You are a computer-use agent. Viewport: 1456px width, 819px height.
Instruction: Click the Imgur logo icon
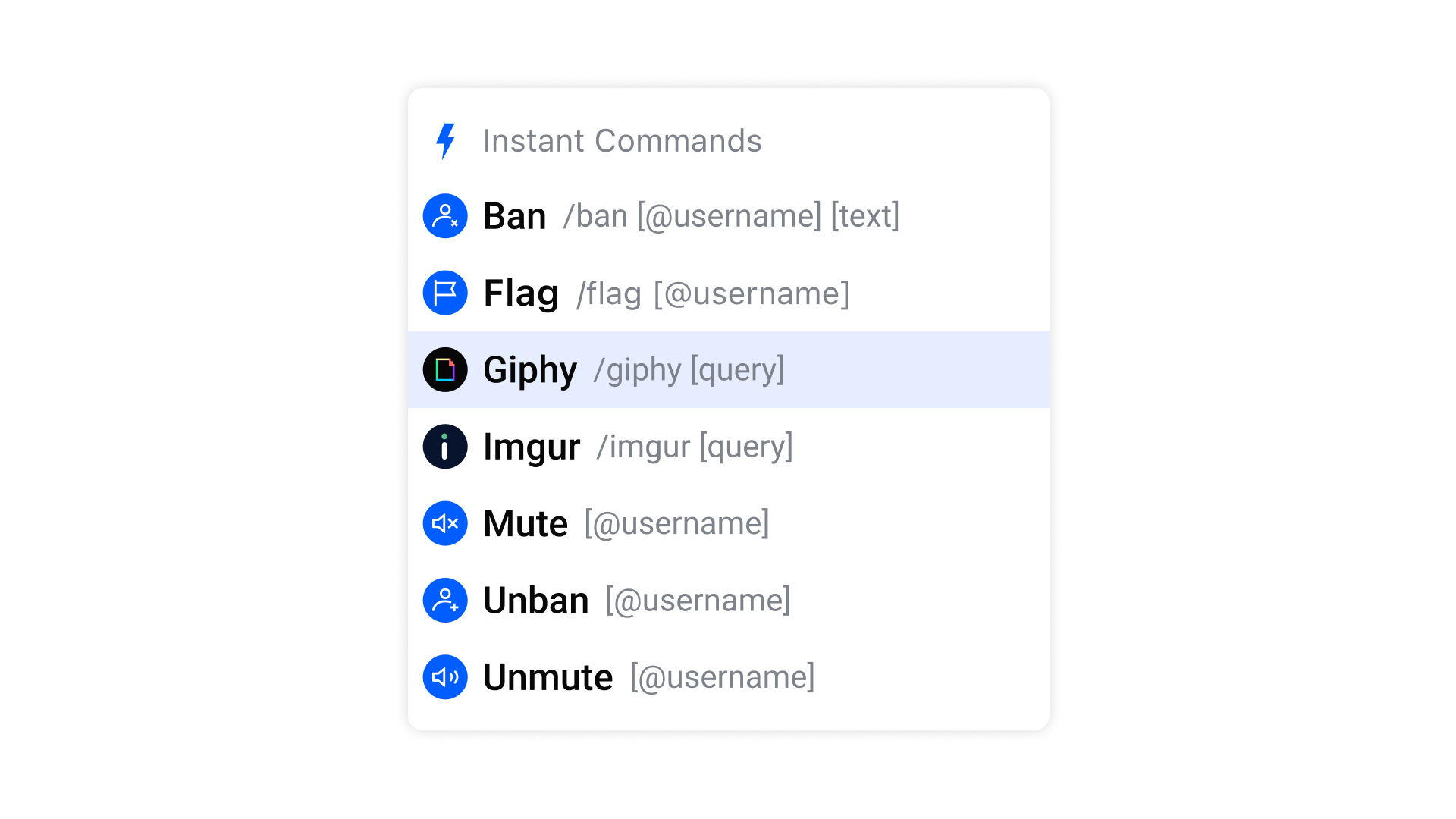click(446, 447)
